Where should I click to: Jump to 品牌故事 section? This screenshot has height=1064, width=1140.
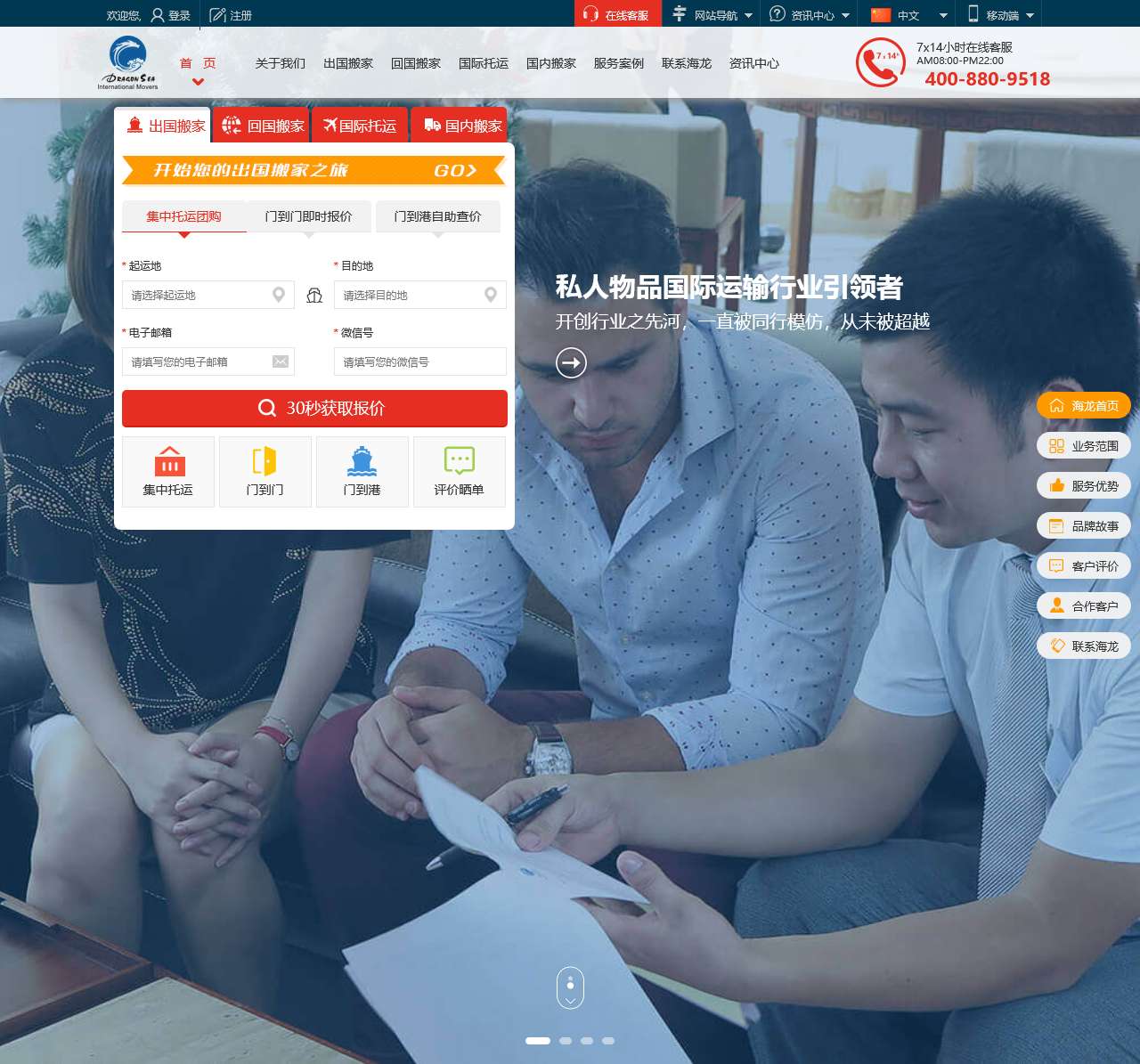point(1084,526)
